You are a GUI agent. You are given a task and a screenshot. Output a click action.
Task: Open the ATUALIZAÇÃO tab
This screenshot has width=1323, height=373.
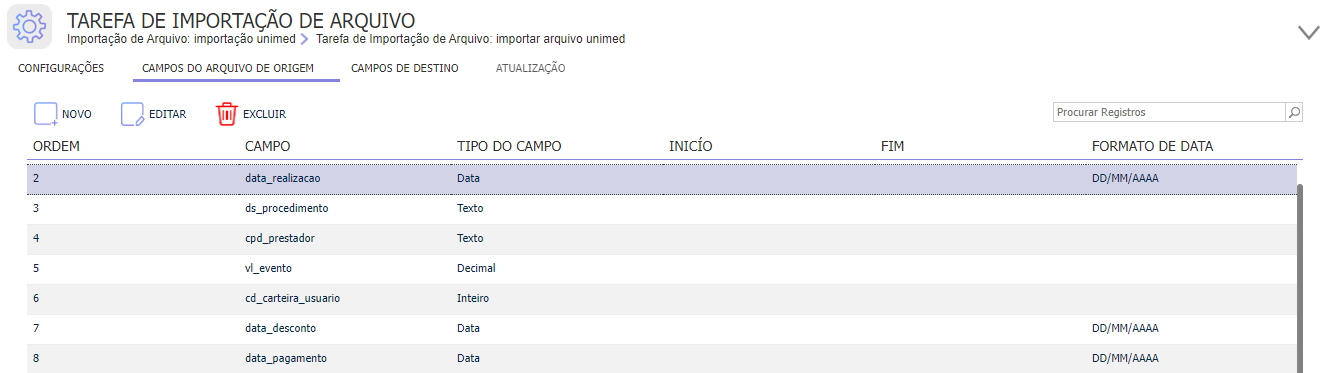click(530, 68)
